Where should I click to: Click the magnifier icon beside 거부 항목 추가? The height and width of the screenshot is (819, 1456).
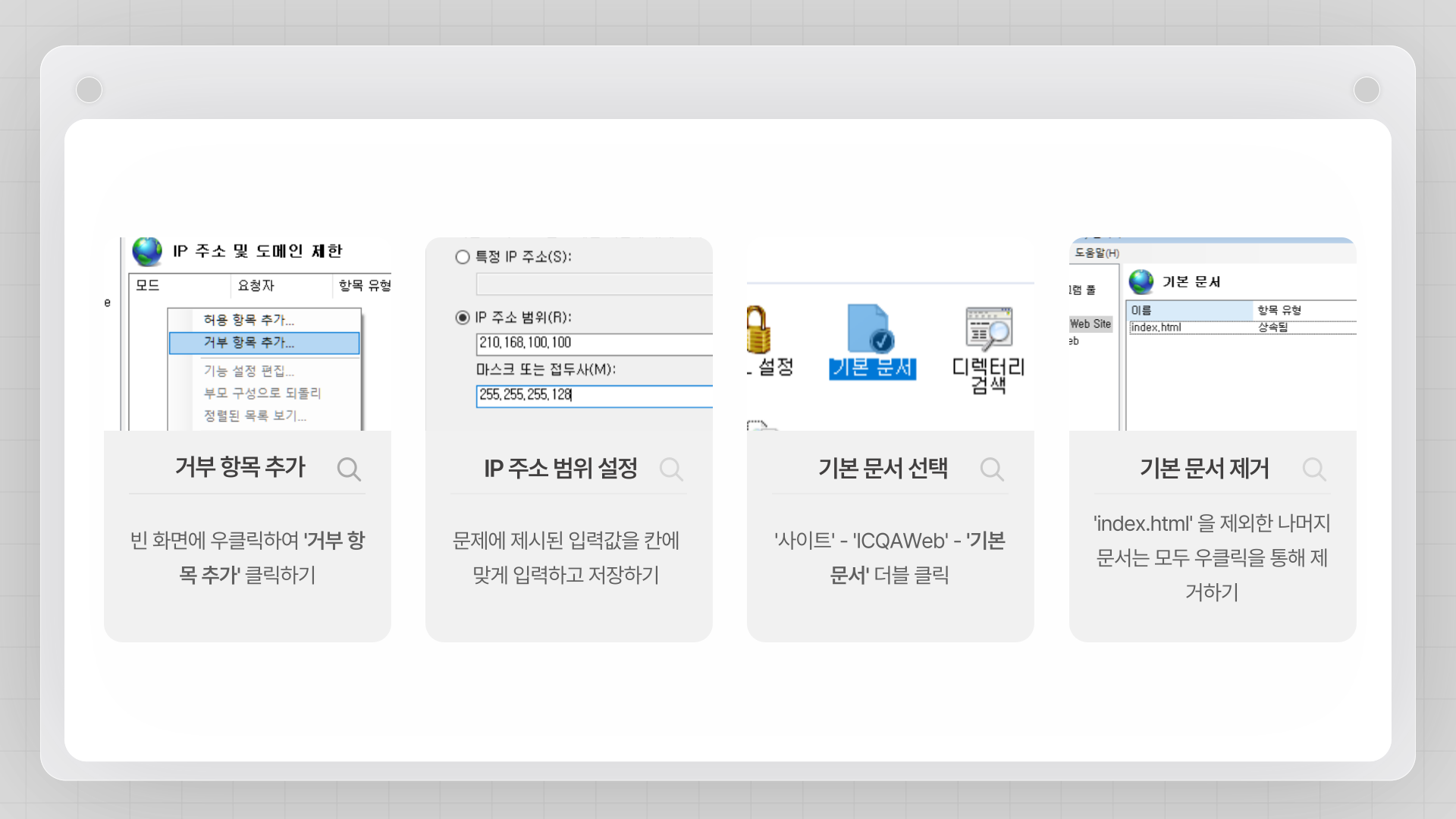[x=349, y=469]
